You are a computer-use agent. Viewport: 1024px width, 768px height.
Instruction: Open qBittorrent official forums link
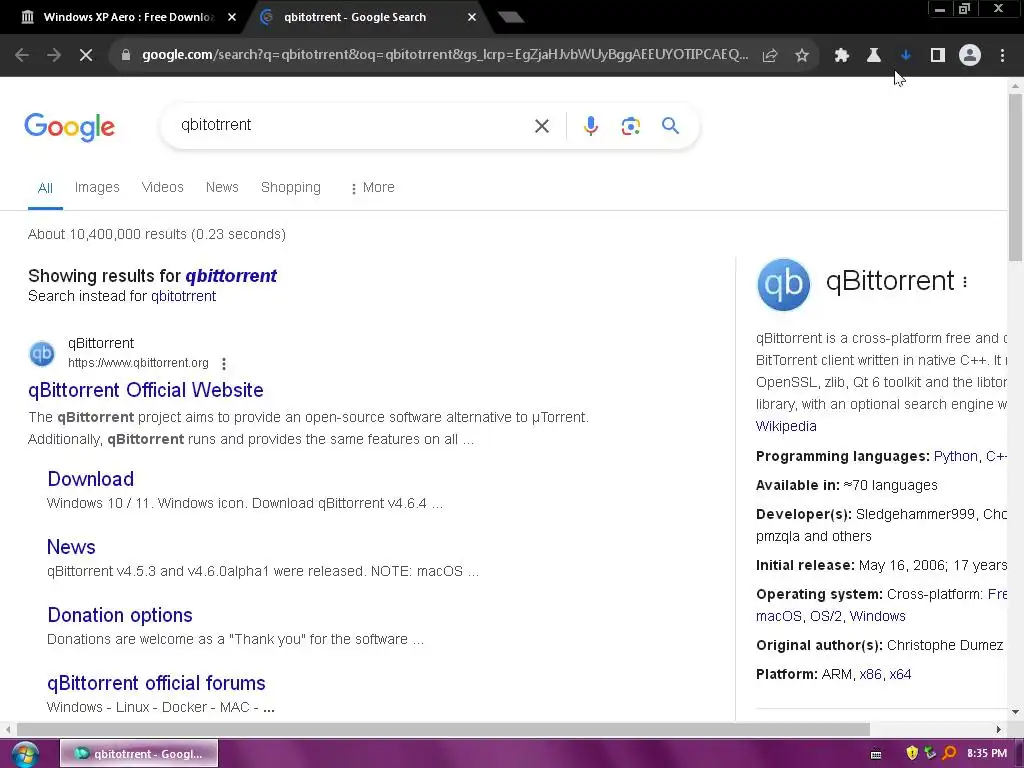tap(156, 682)
